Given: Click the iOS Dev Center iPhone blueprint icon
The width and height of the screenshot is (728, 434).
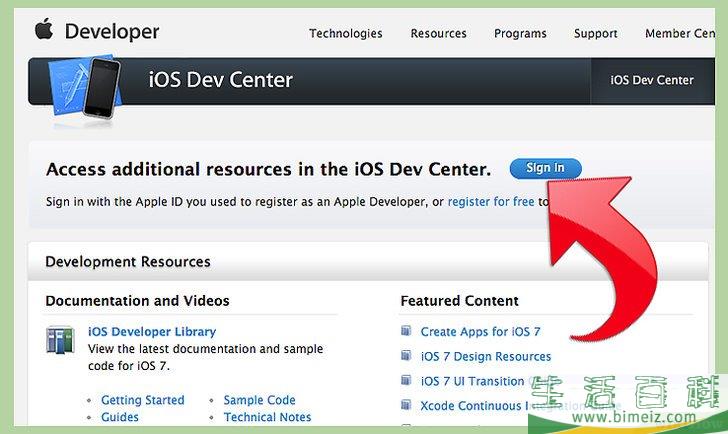Looking at the screenshot, I should (84, 88).
